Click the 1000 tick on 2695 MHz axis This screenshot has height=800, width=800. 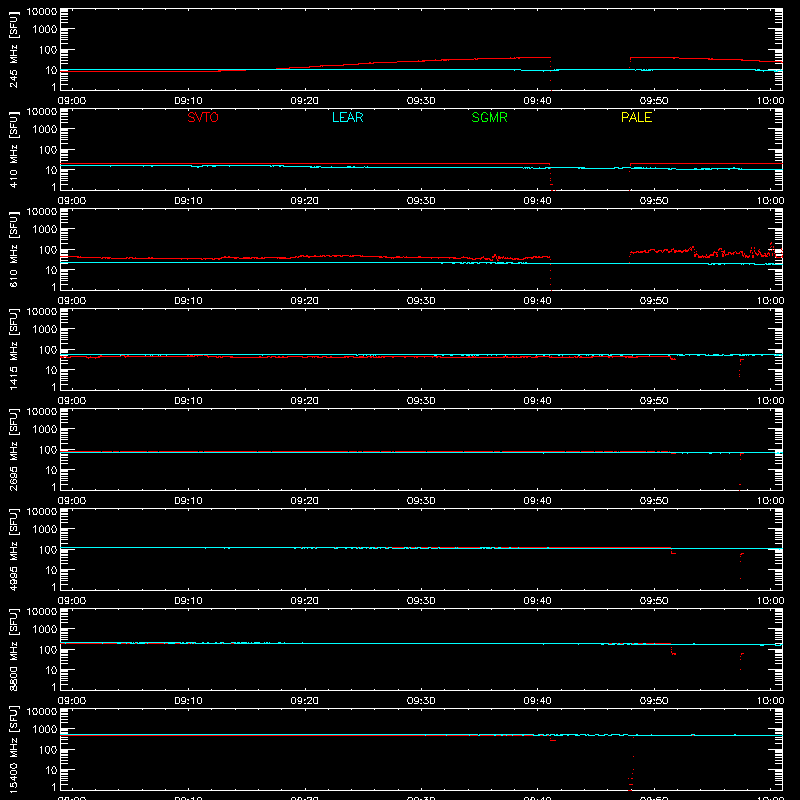click(x=45, y=430)
